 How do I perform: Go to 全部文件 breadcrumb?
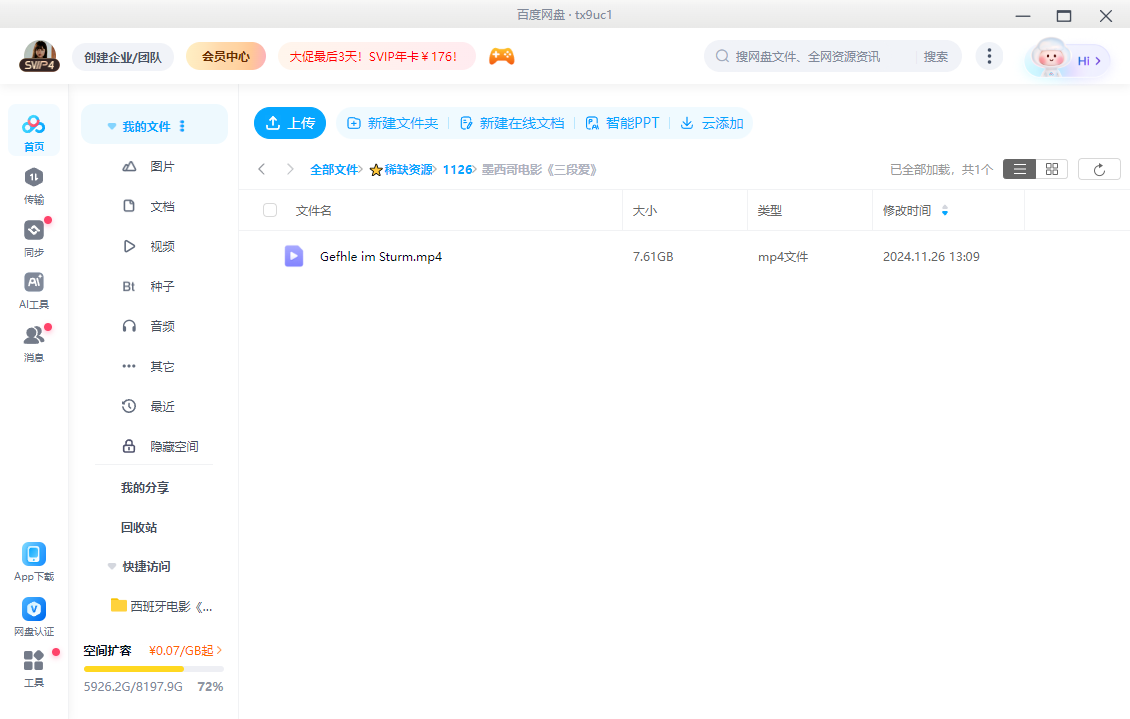(334, 169)
